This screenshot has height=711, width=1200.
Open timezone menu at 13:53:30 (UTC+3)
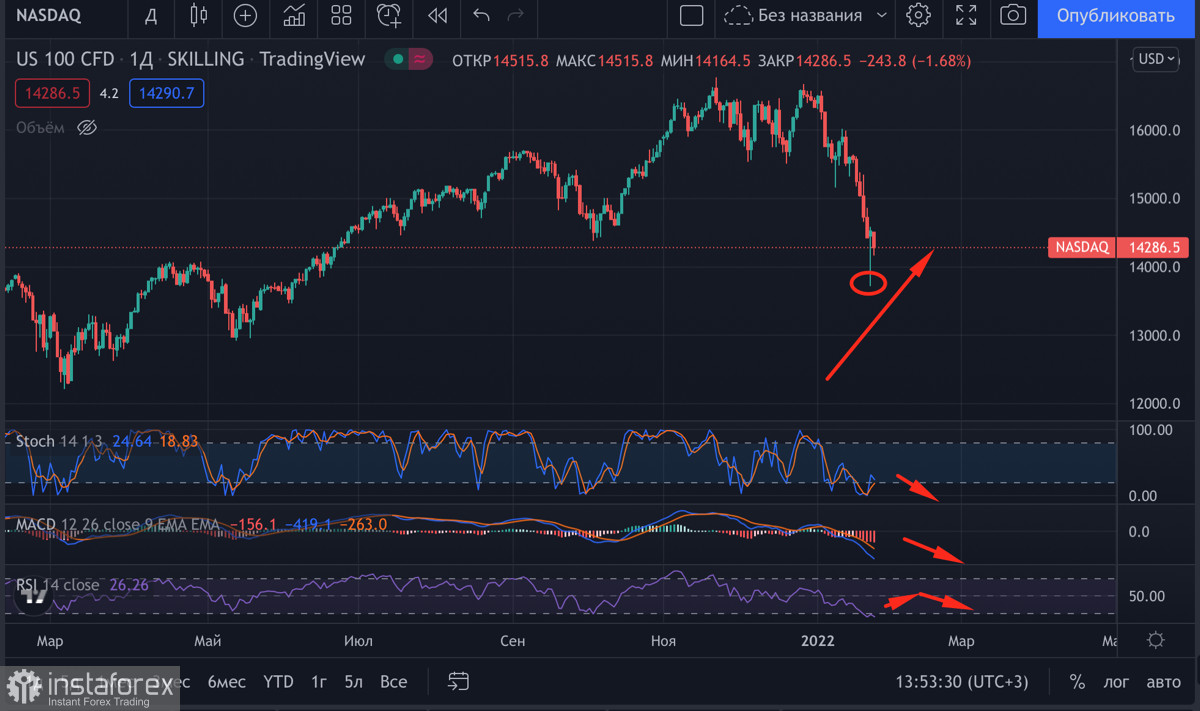point(961,682)
